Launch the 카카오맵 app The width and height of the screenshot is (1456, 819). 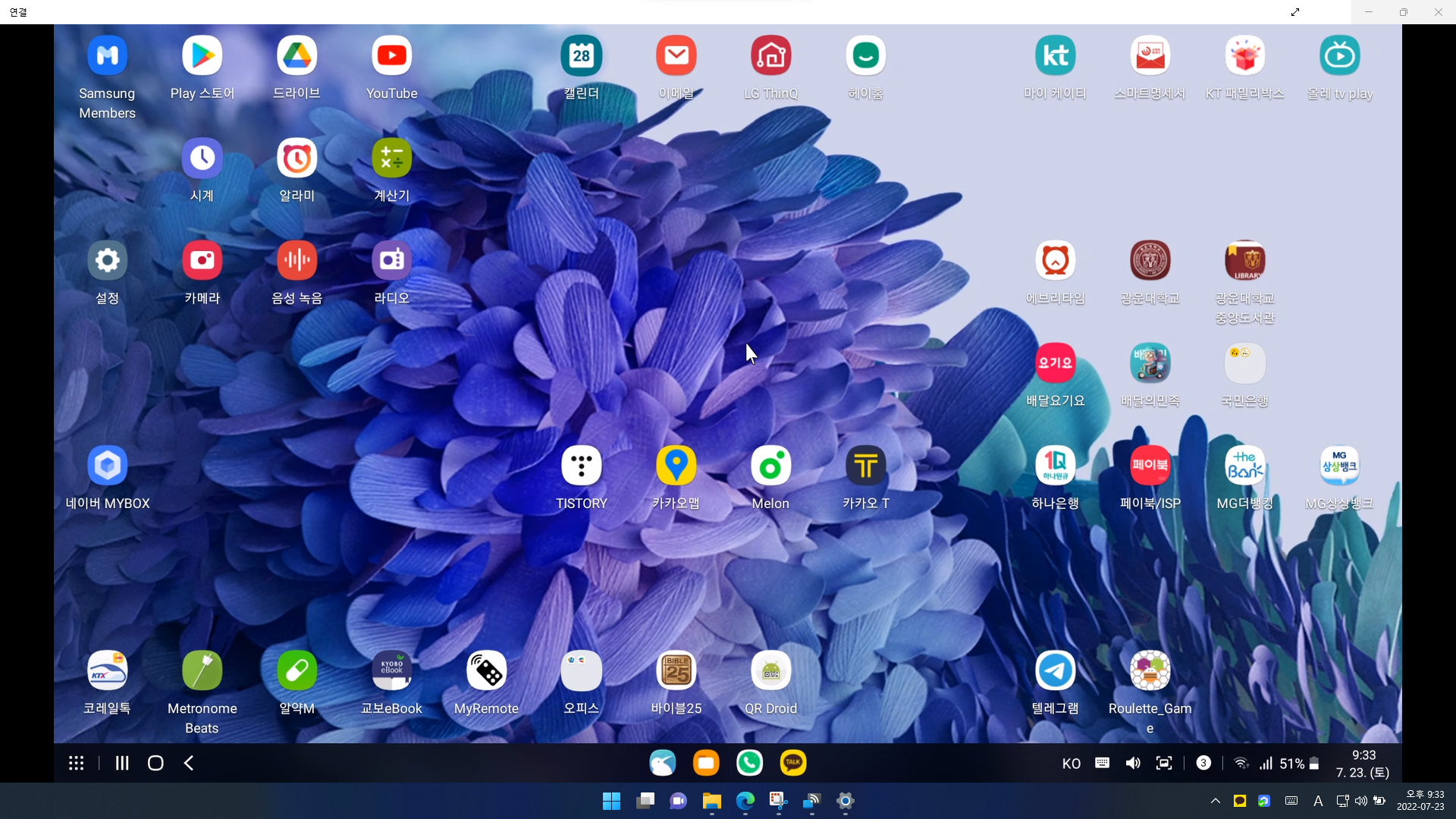(676, 466)
